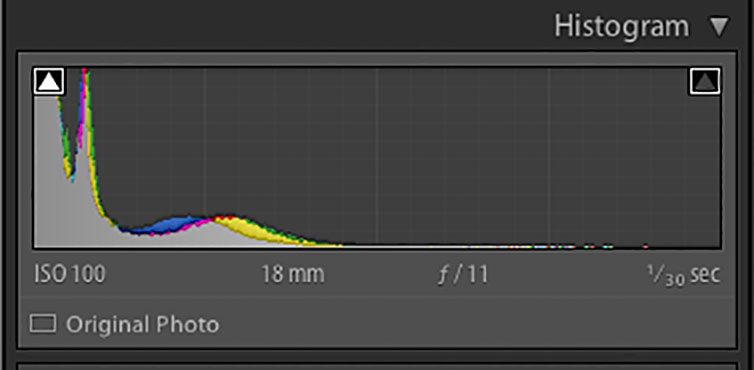
Task: Toggle the highlight clipping indicator
Action: click(705, 81)
